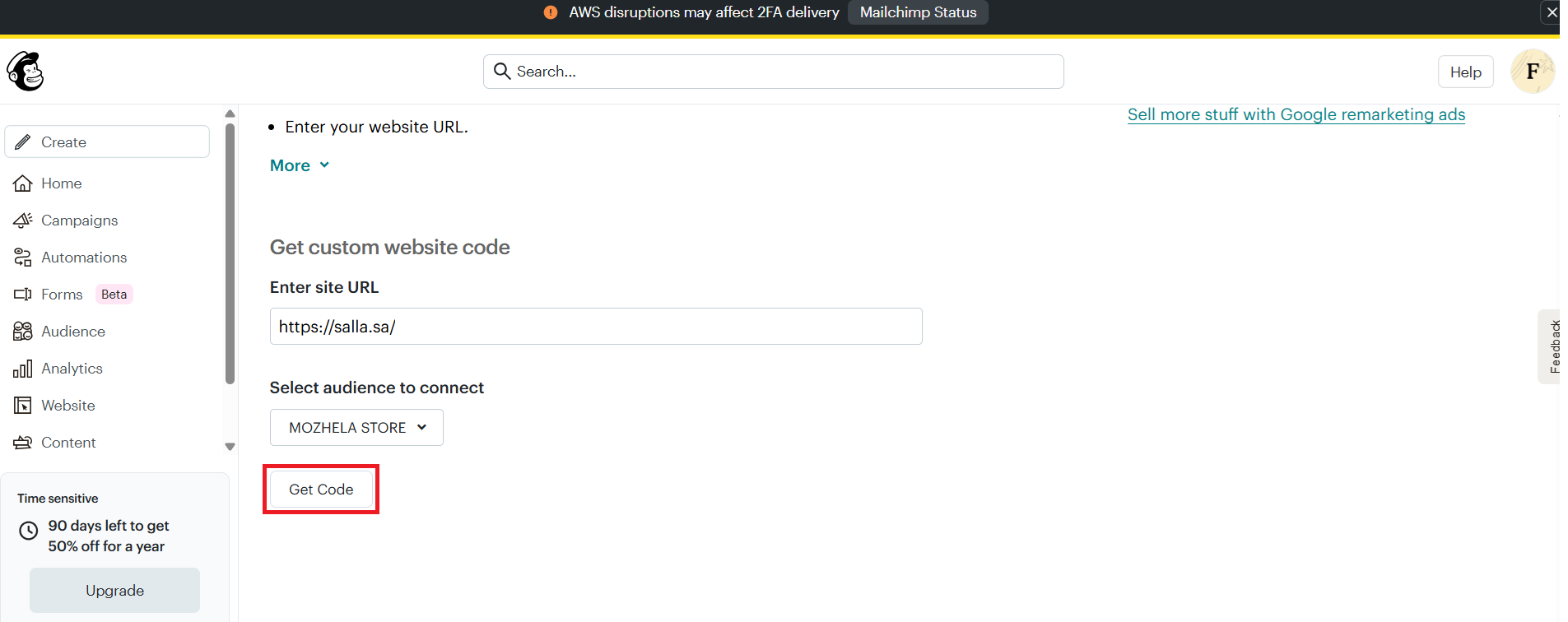The width and height of the screenshot is (1568, 622).
Task: Click the Analytics bar chart icon
Action: pyautogui.click(x=23, y=369)
